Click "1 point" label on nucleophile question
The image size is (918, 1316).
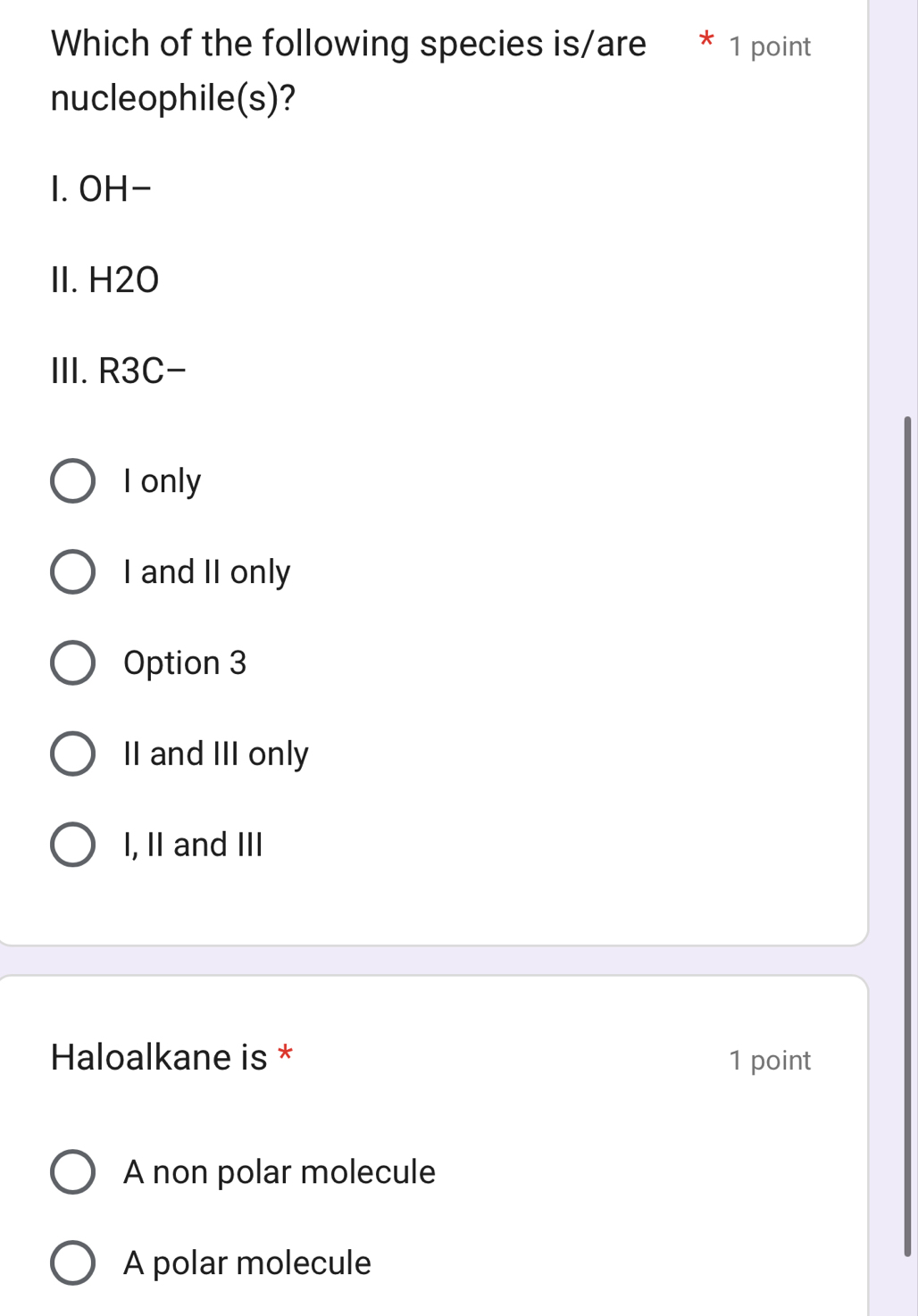(x=770, y=46)
